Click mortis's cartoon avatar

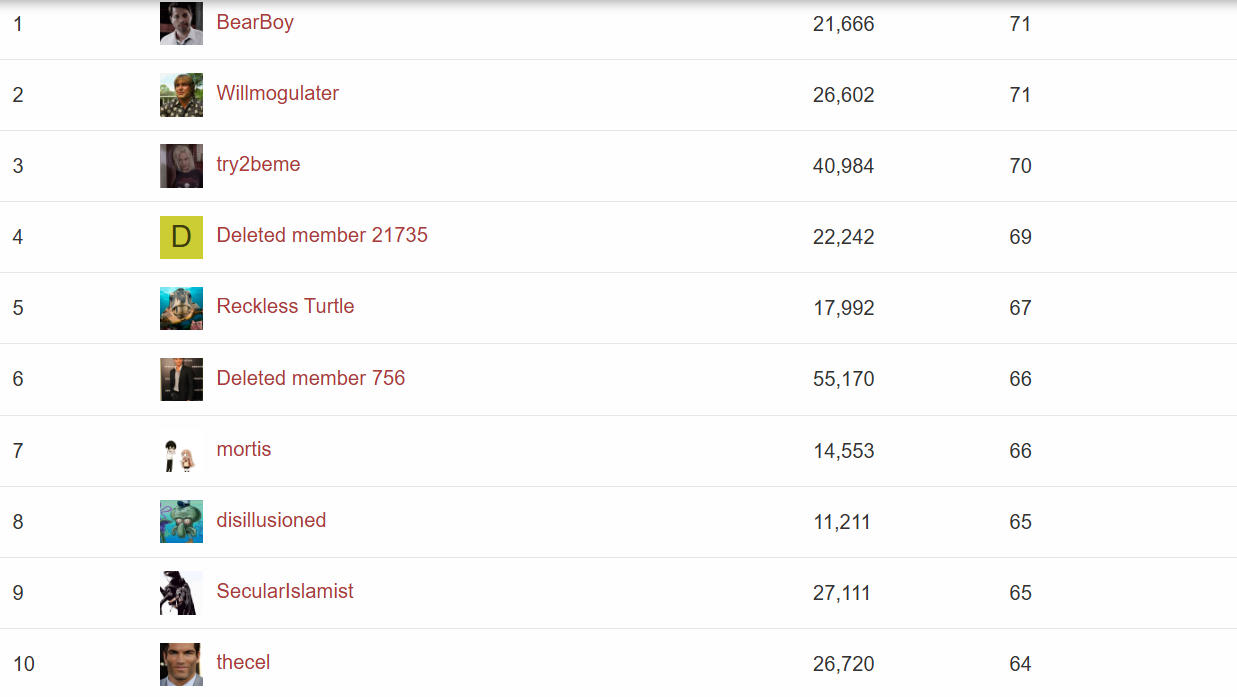pos(181,451)
